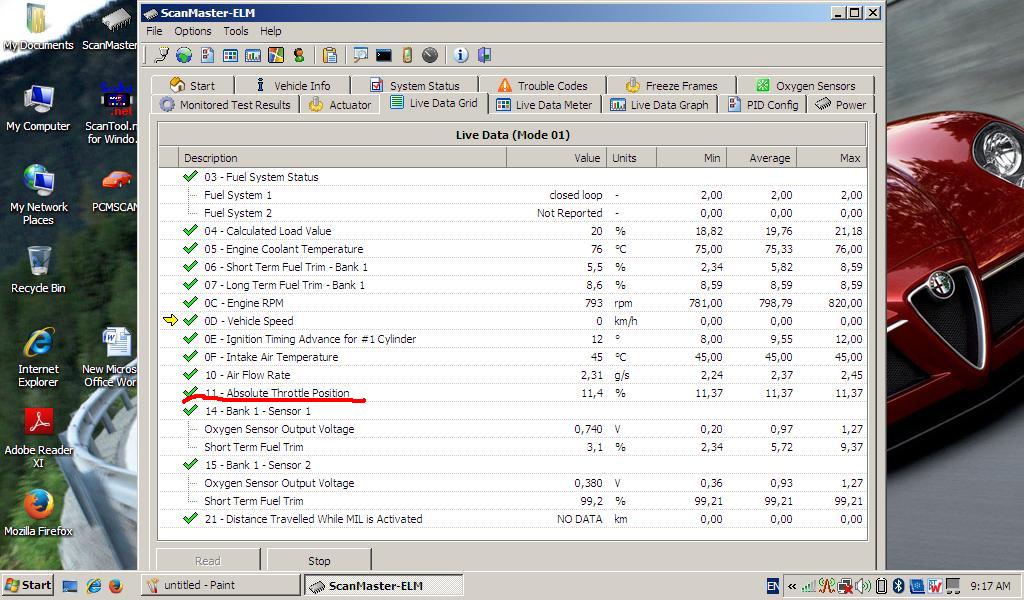Toggle check mark for 21 - Distance Travelled row
The width and height of the screenshot is (1024, 600).
tap(190, 518)
